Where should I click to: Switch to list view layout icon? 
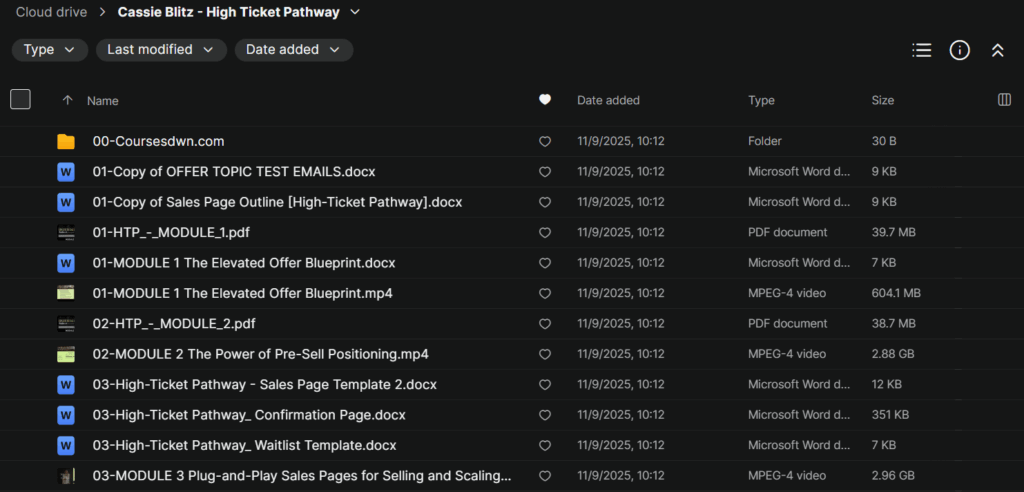click(921, 50)
